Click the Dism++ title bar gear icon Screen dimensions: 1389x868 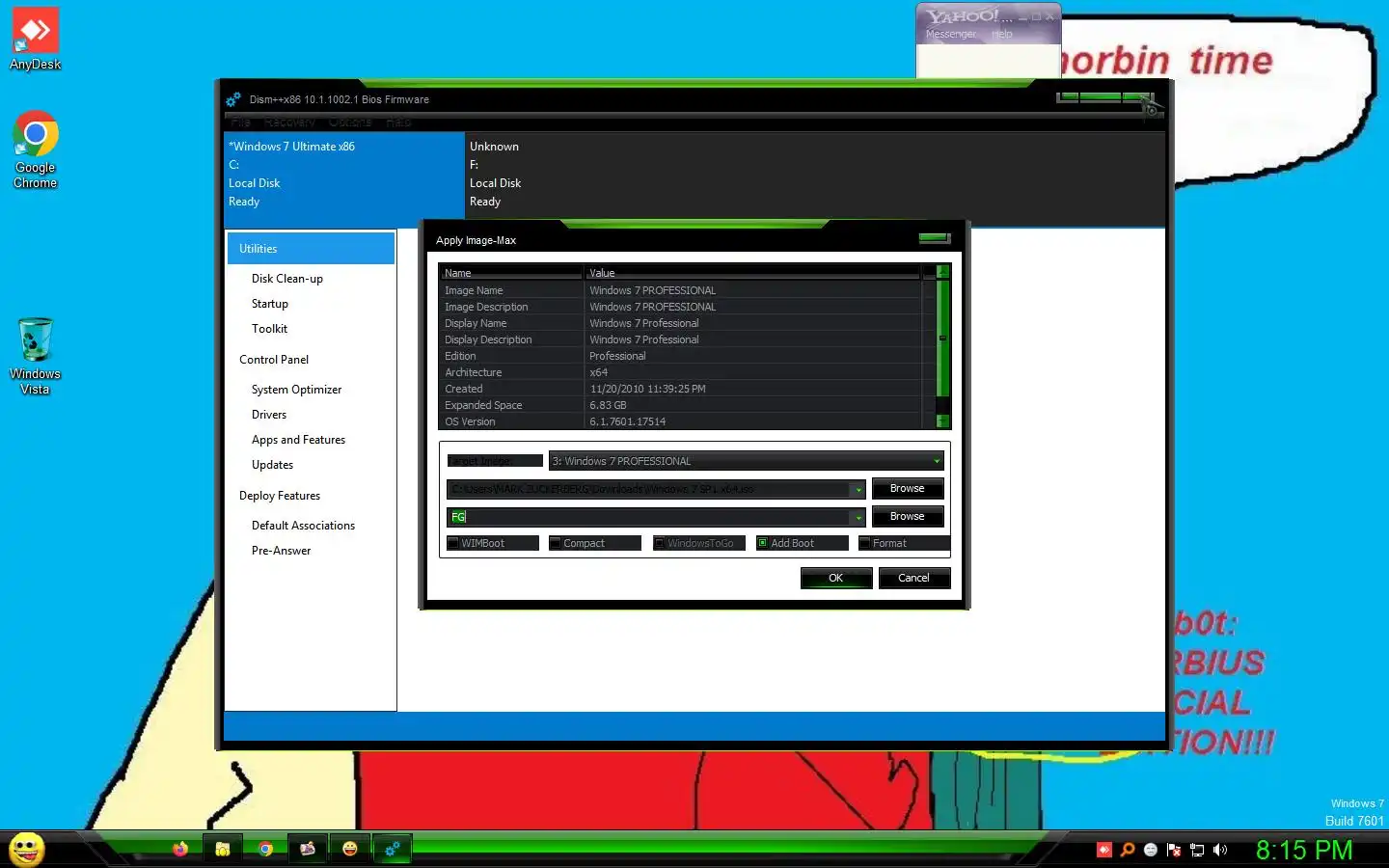tap(233, 99)
